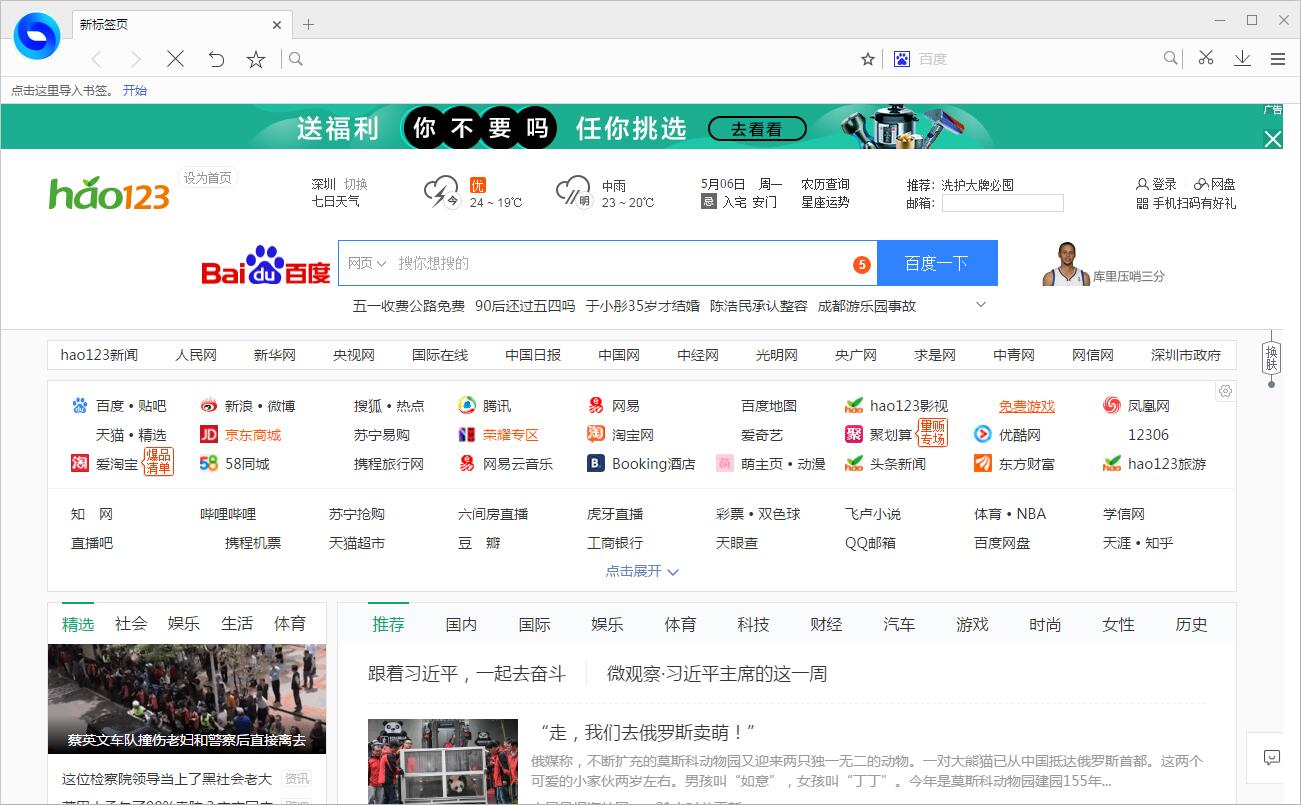Expand more sites with 点击展开

pos(642,571)
